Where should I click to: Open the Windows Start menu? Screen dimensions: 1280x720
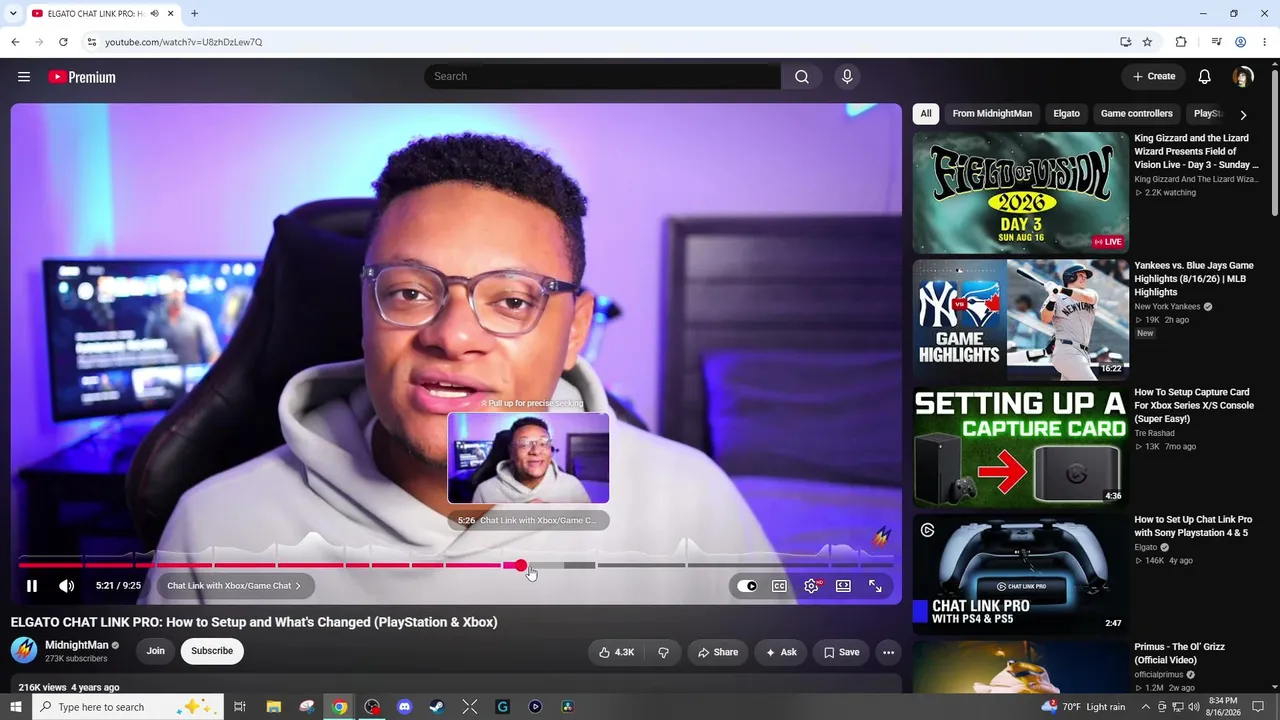pyautogui.click(x=15, y=707)
